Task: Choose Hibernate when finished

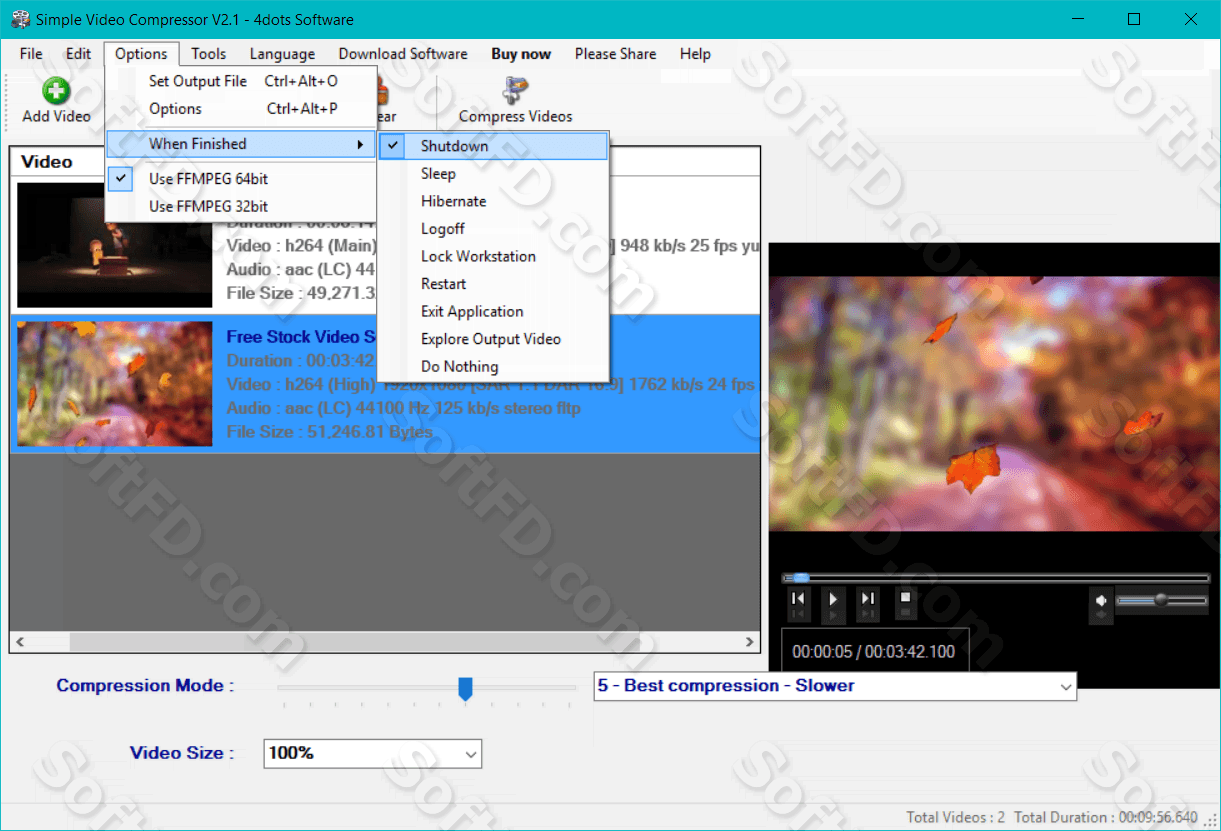Action: pos(493,201)
